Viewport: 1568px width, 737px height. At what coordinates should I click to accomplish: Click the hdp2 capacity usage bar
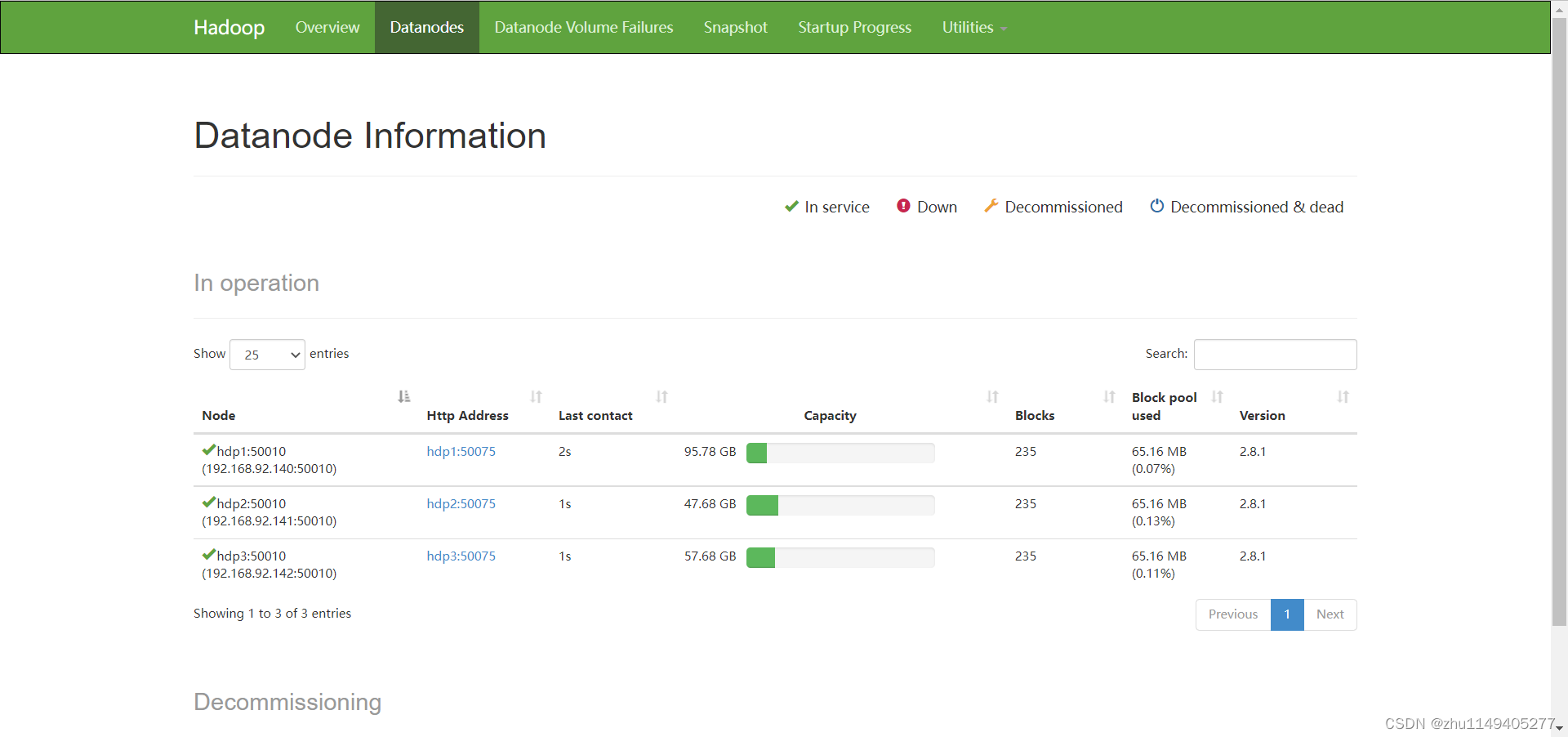click(840, 505)
